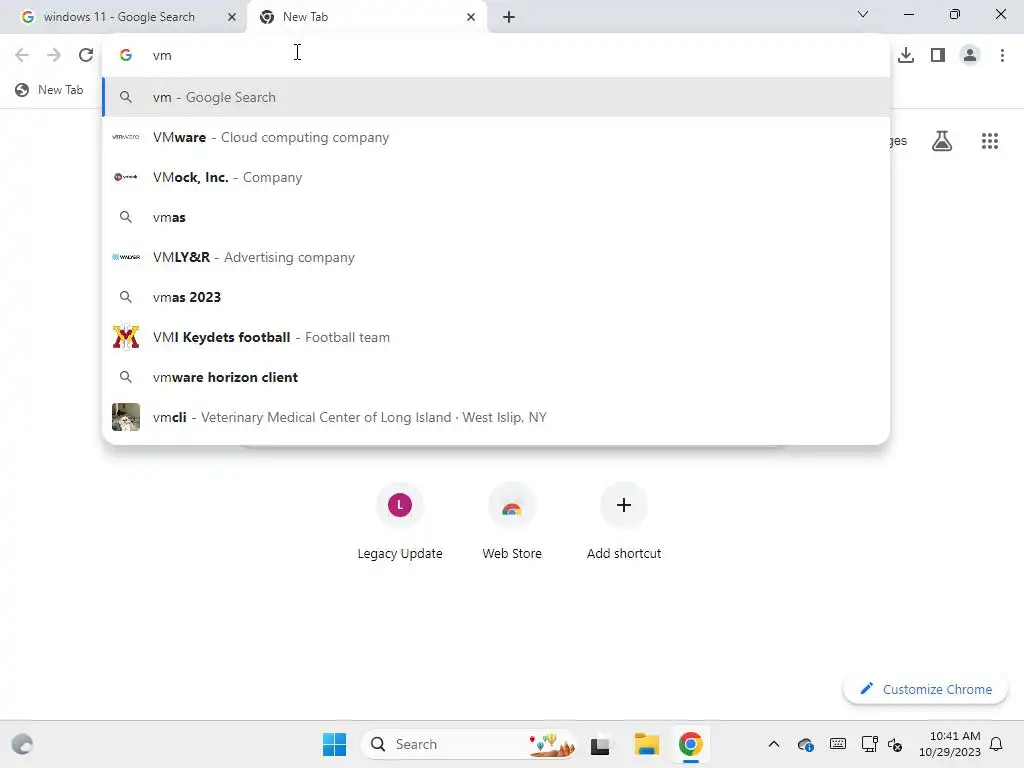Viewport: 1024px width, 768px height.
Task: Close the New Tab tab
Action: [x=471, y=17]
